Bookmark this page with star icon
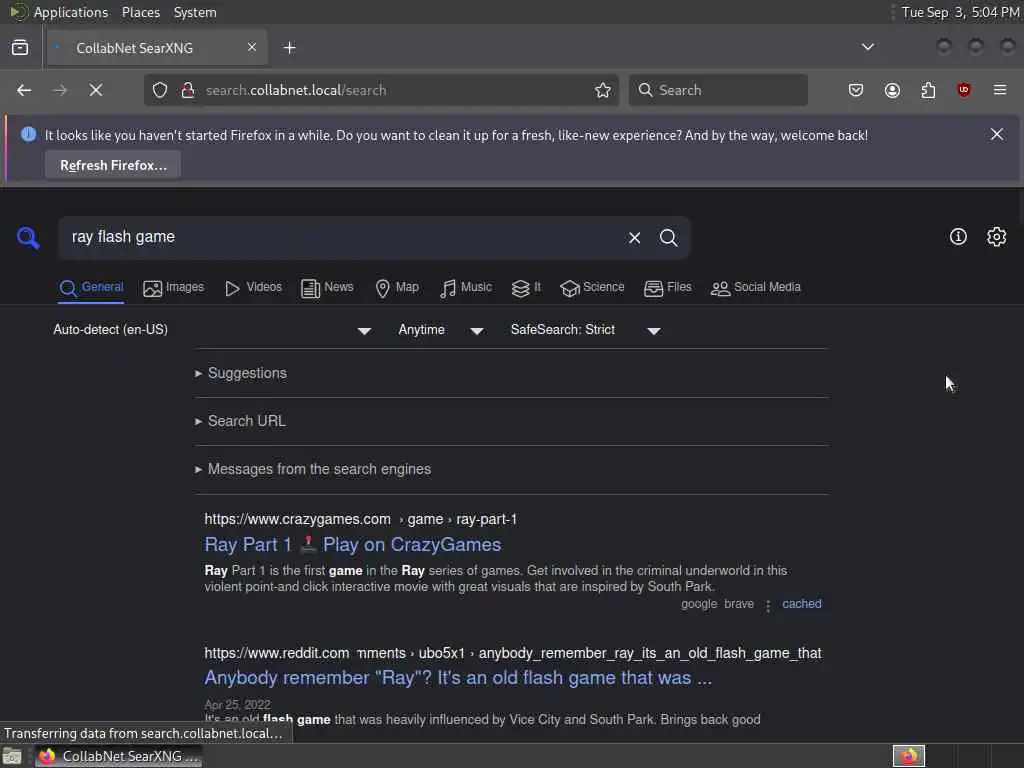Viewport: 1024px width, 768px height. click(603, 90)
